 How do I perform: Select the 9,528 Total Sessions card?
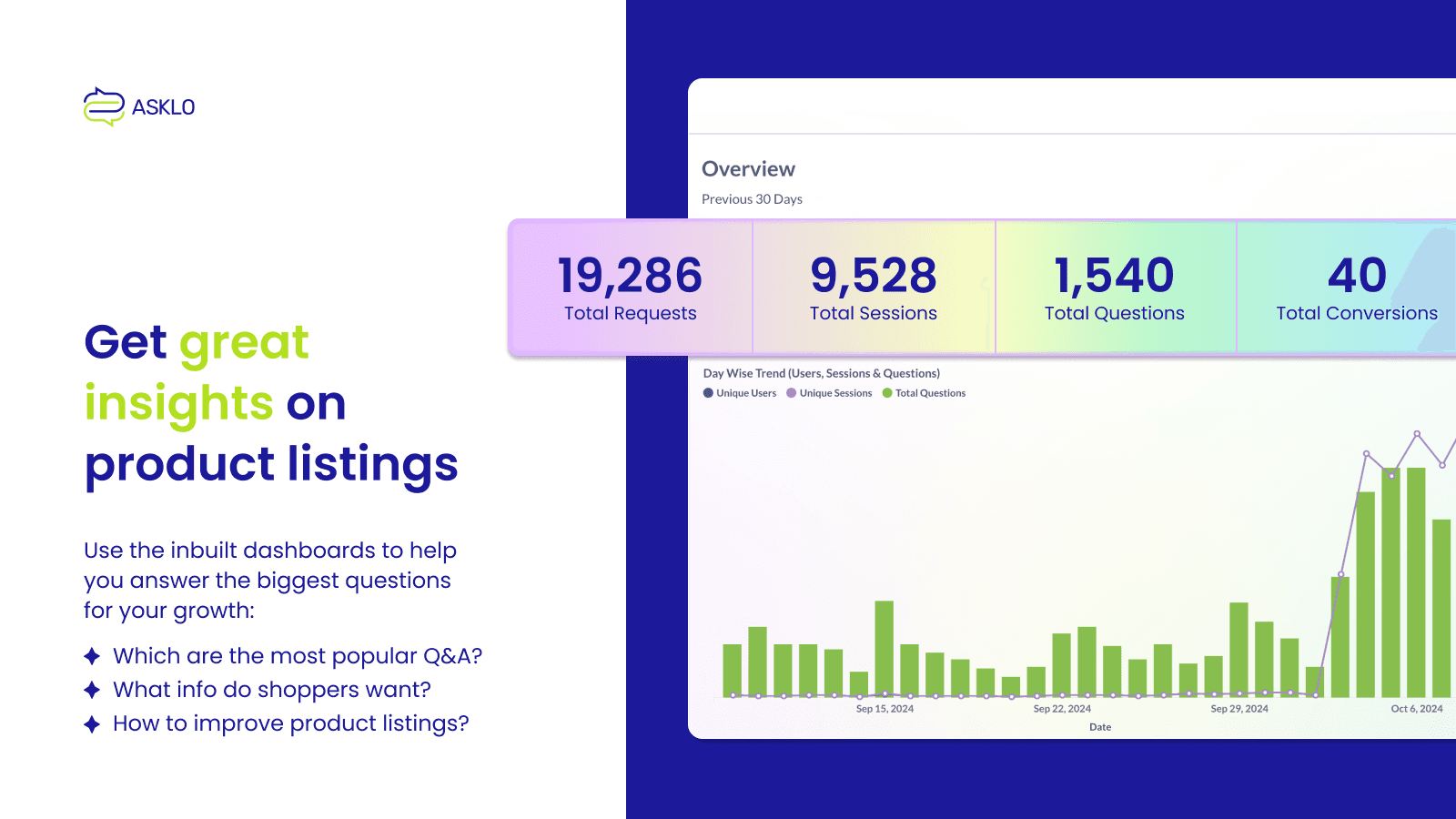[873, 288]
